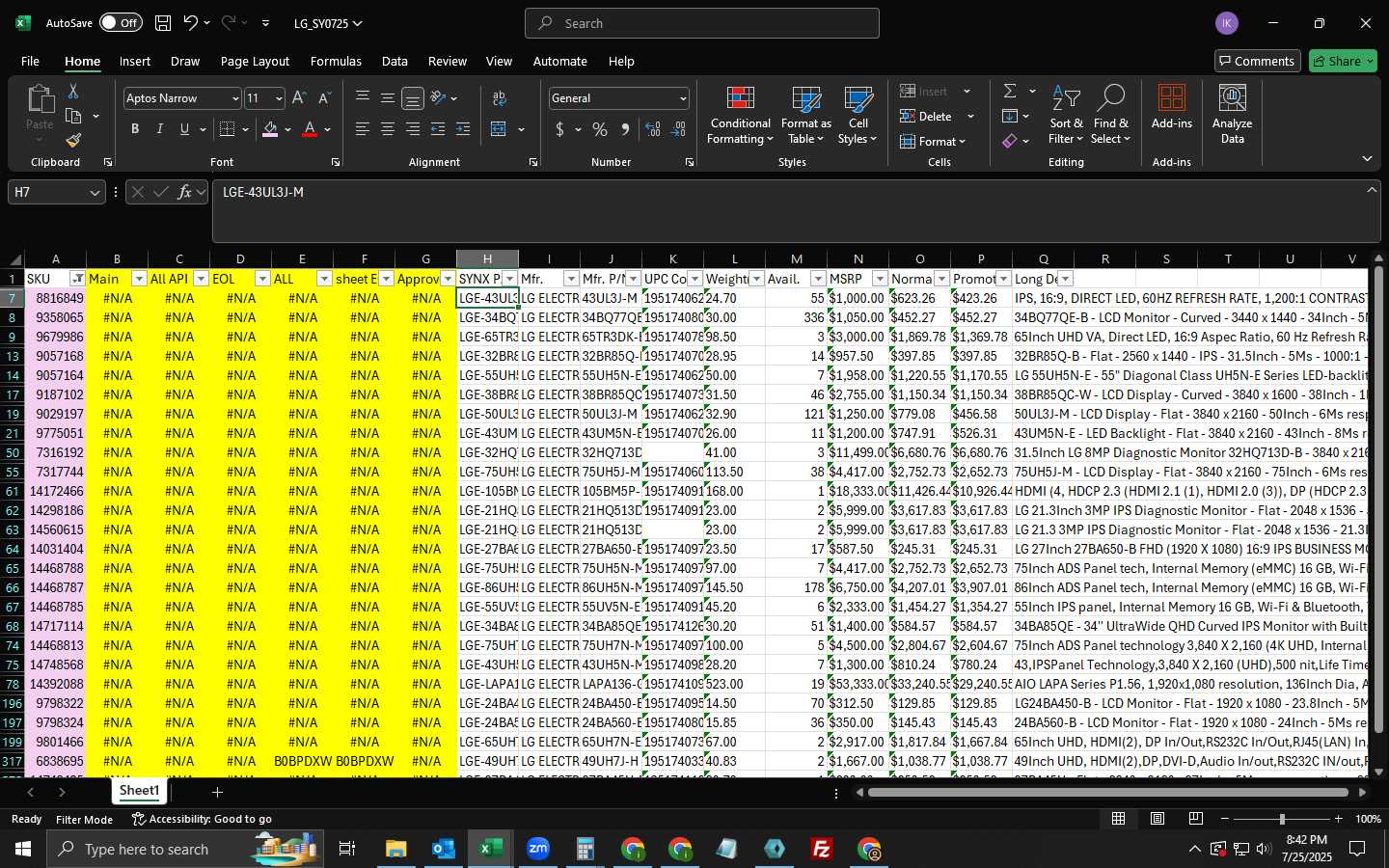Adjust the zoom slider handle
Viewport: 1389px width, 868px height.
(1282, 819)
